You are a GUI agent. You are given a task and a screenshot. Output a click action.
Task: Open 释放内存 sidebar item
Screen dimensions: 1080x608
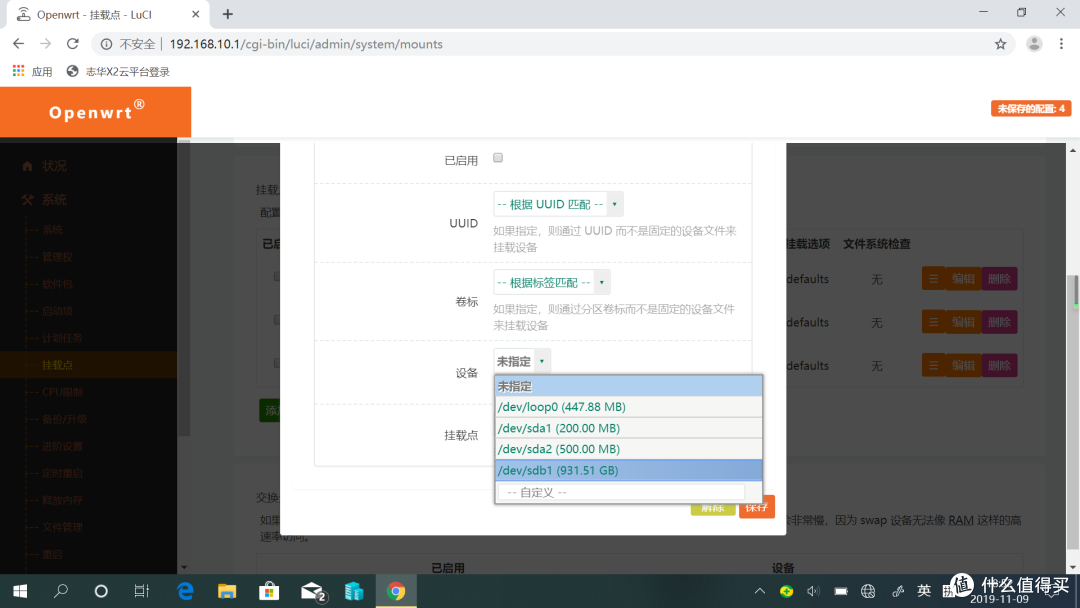pyautogui.click(x=62, y=500)
